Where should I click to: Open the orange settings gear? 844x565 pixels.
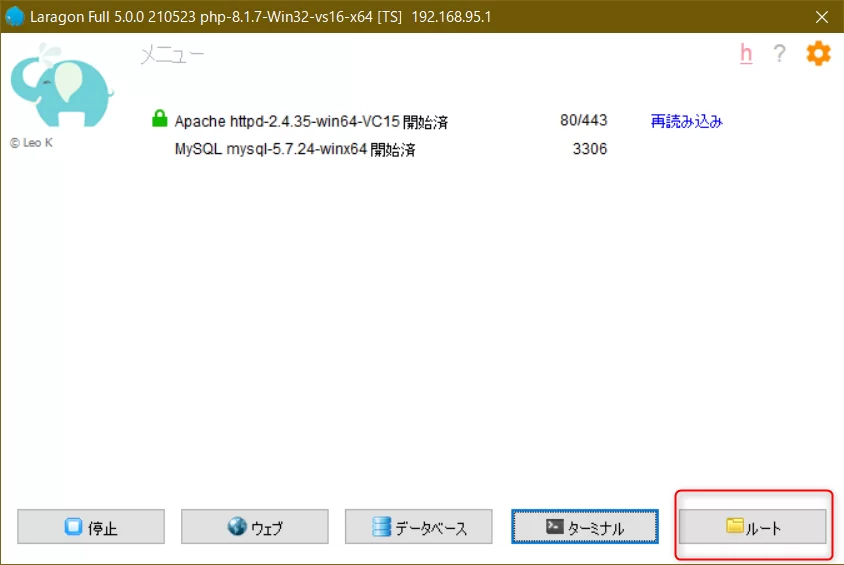818,53
